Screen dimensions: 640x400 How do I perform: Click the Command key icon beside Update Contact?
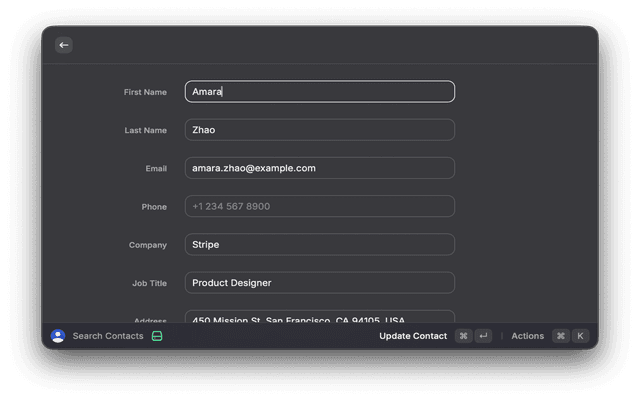pos(463,336)
